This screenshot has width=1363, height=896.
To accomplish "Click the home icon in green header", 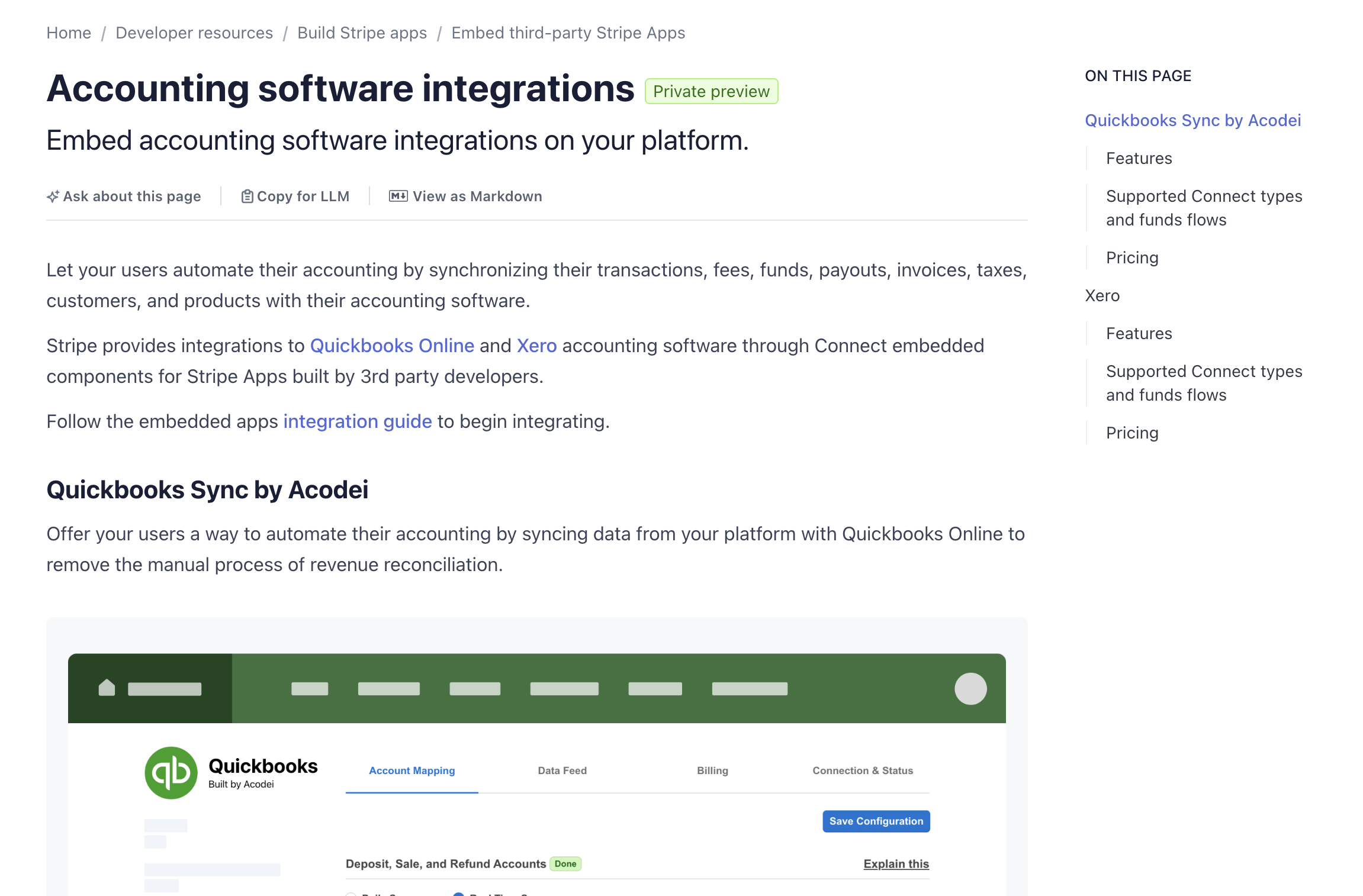I will [x=107, y=688].
